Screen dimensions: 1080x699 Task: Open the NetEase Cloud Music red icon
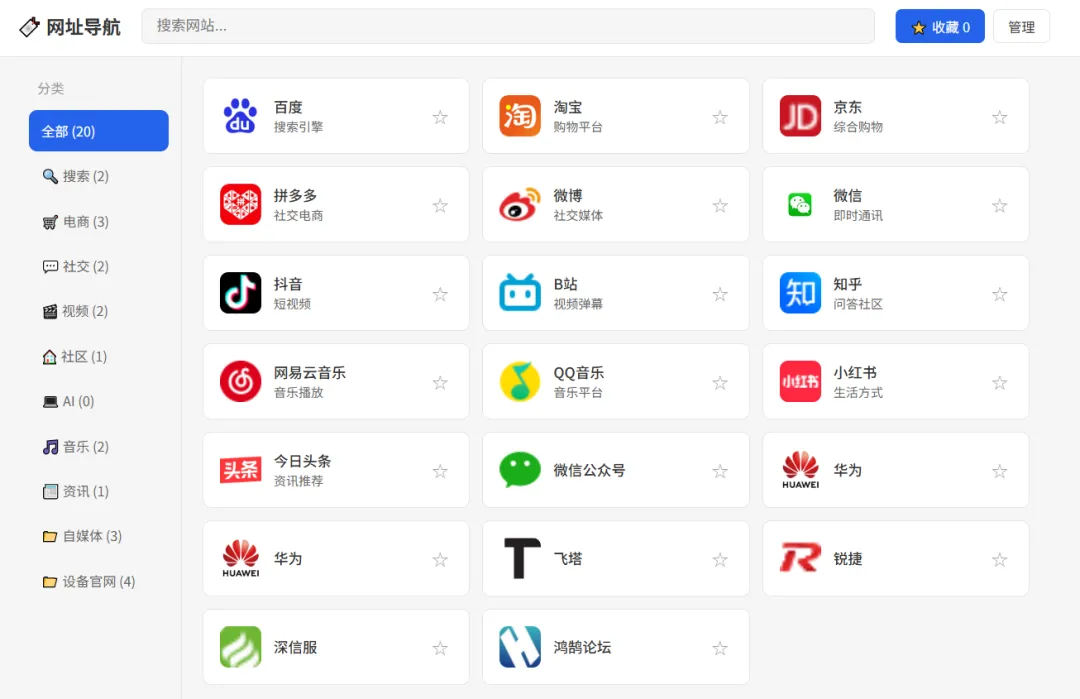240,382
